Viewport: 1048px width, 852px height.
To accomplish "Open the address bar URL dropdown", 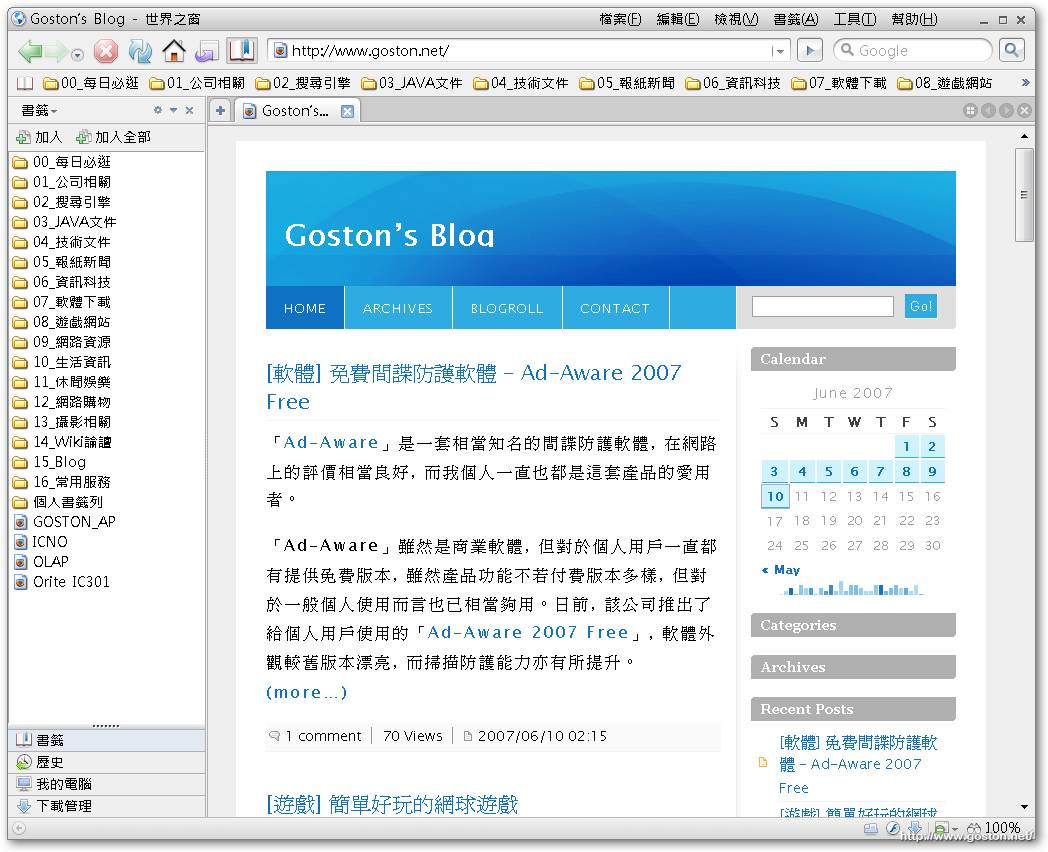I will (778, 51).
